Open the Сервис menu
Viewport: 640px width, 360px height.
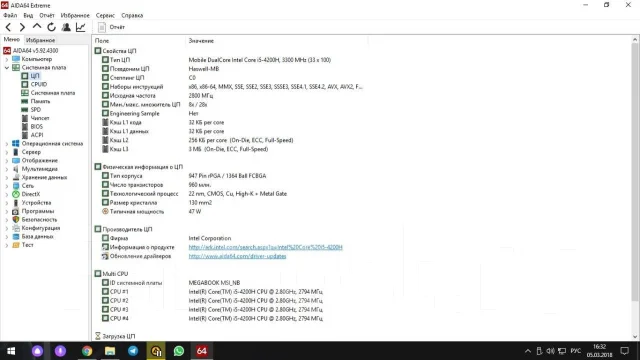pyautogui.click(x=105, y=16)
